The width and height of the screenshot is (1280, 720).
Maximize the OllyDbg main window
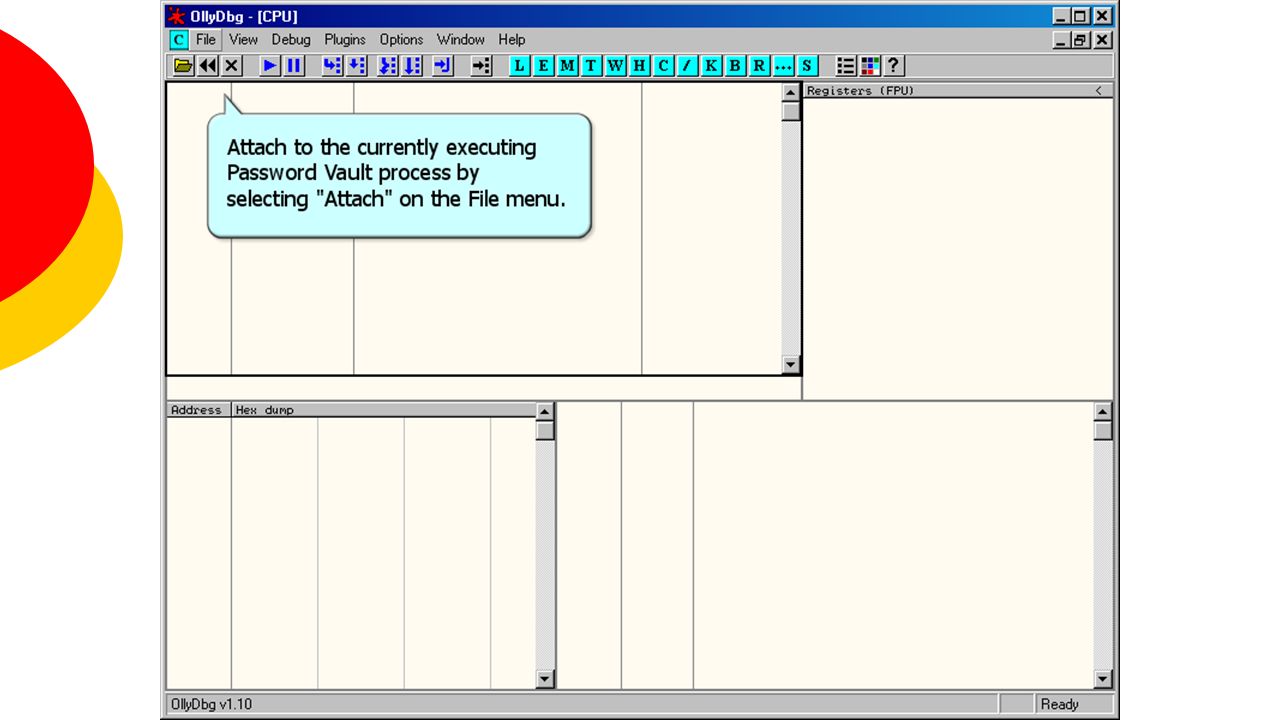tap(1081, 16)
